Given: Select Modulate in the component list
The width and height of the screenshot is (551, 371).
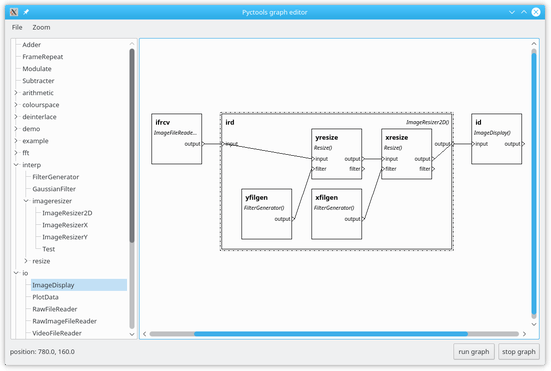Looking at the screenshot, I should tap(37, 69).
